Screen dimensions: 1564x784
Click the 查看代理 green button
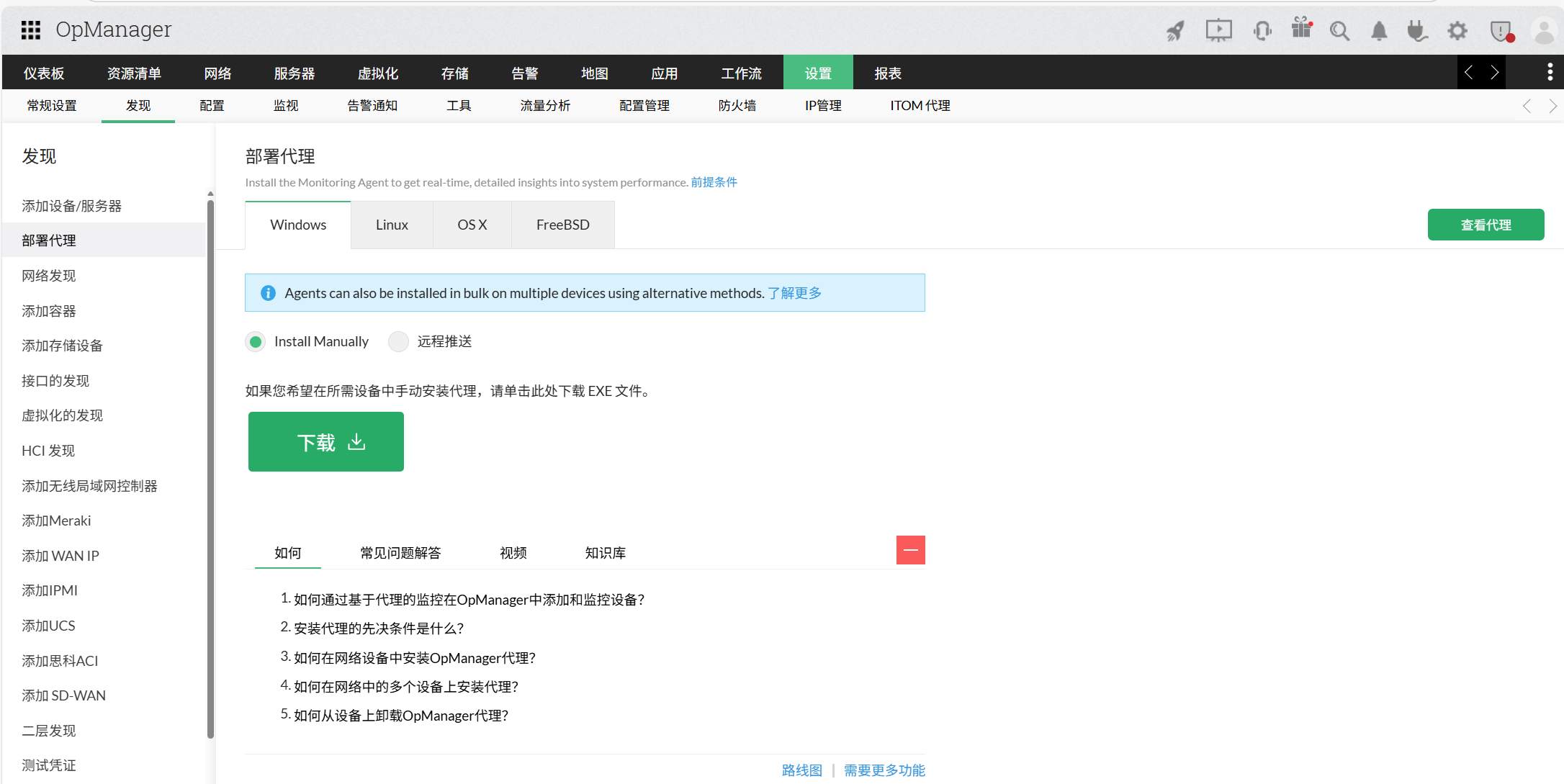(1486, 225)
